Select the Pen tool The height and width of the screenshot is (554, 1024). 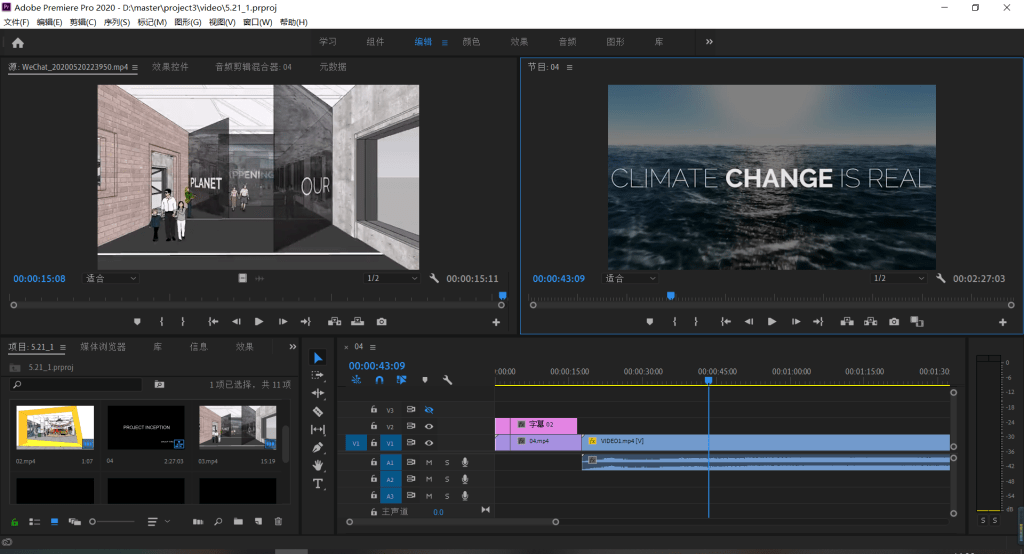point(318,447)
